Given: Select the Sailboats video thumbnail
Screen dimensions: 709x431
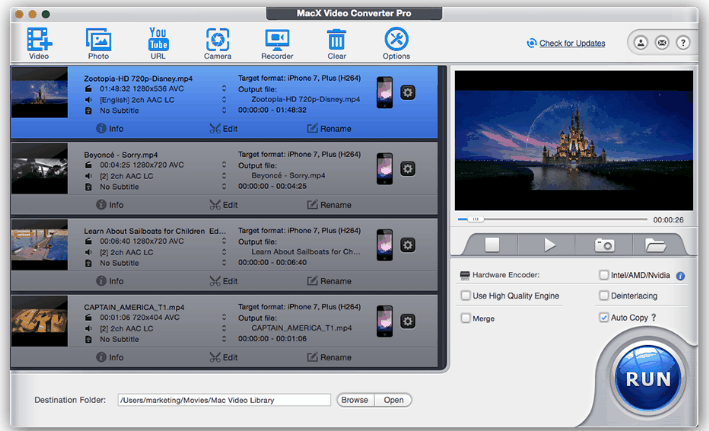Looking at the screenshot, I should tap(40, 245).
